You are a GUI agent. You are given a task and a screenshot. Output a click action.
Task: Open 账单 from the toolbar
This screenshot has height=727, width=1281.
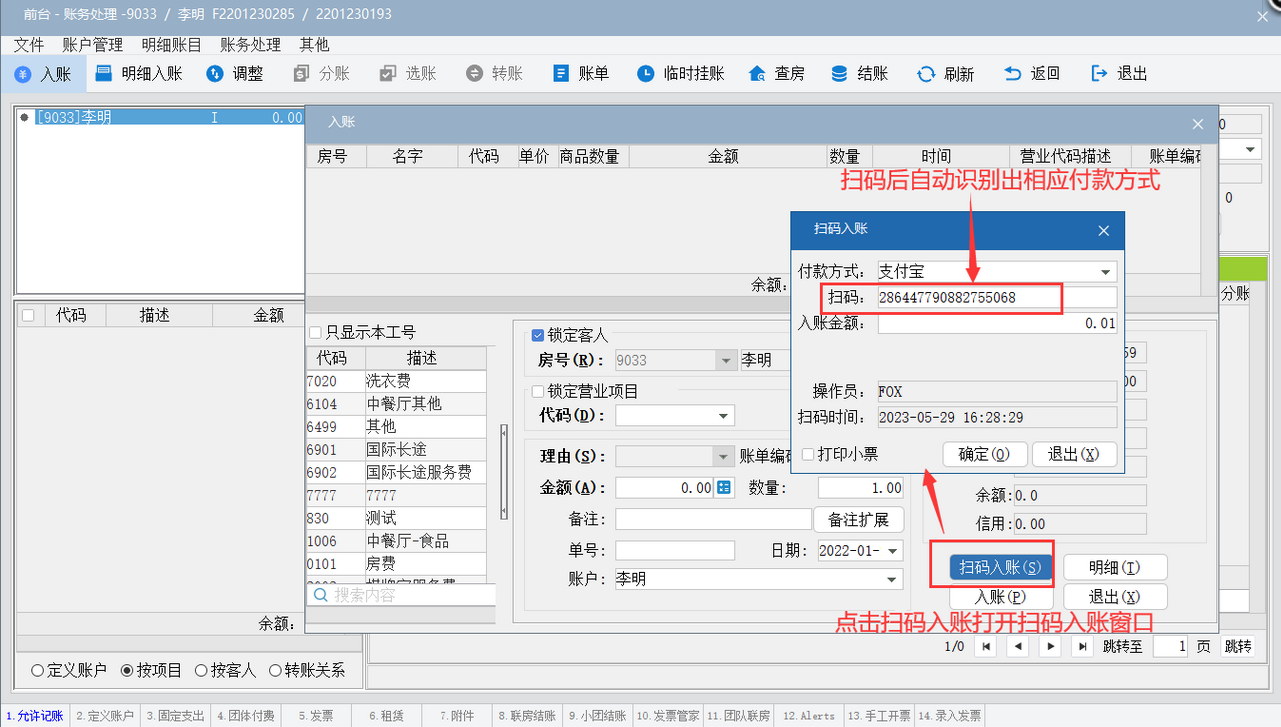coord(580,74)
